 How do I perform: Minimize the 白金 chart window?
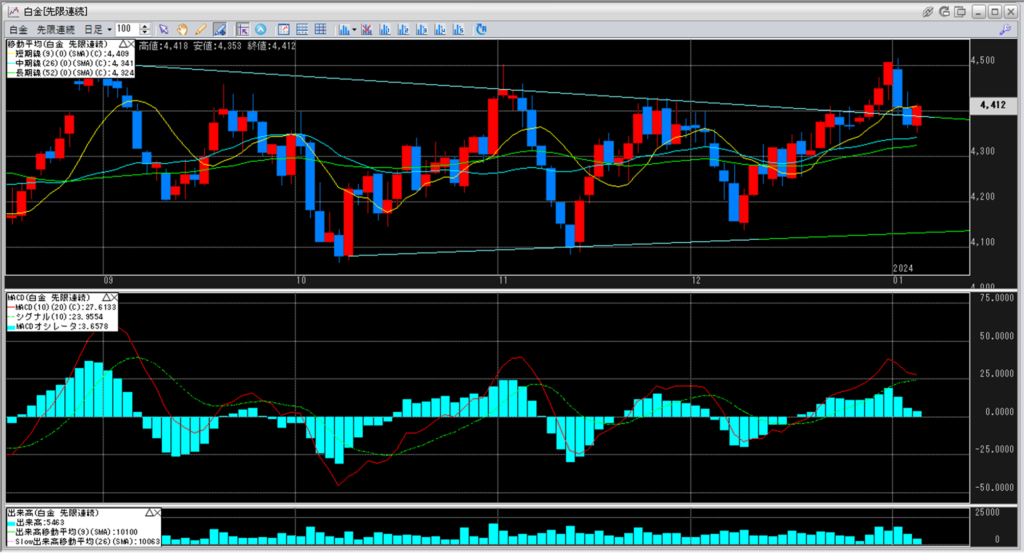(978, 12)
